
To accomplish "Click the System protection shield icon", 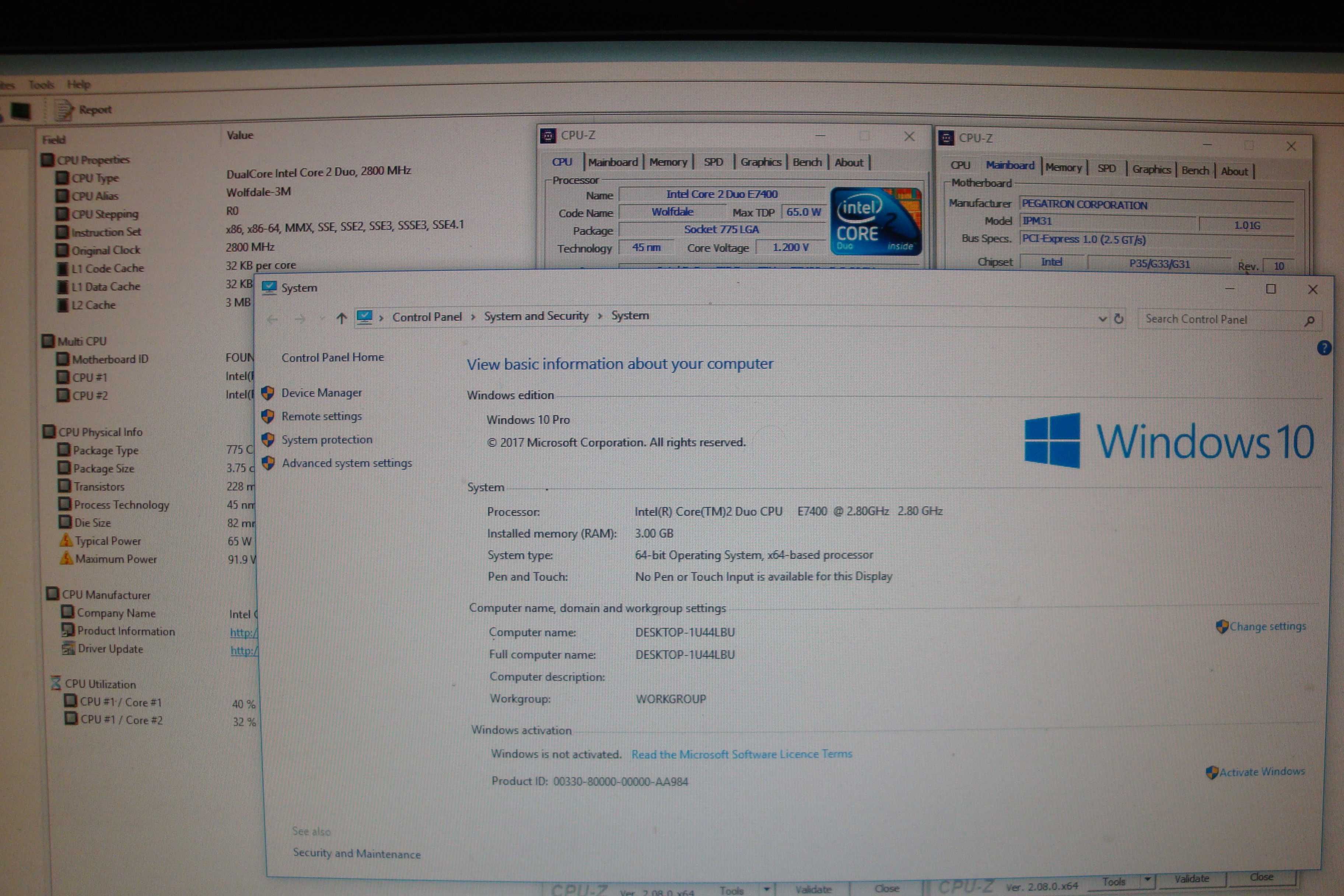I will tap(267, 440).
